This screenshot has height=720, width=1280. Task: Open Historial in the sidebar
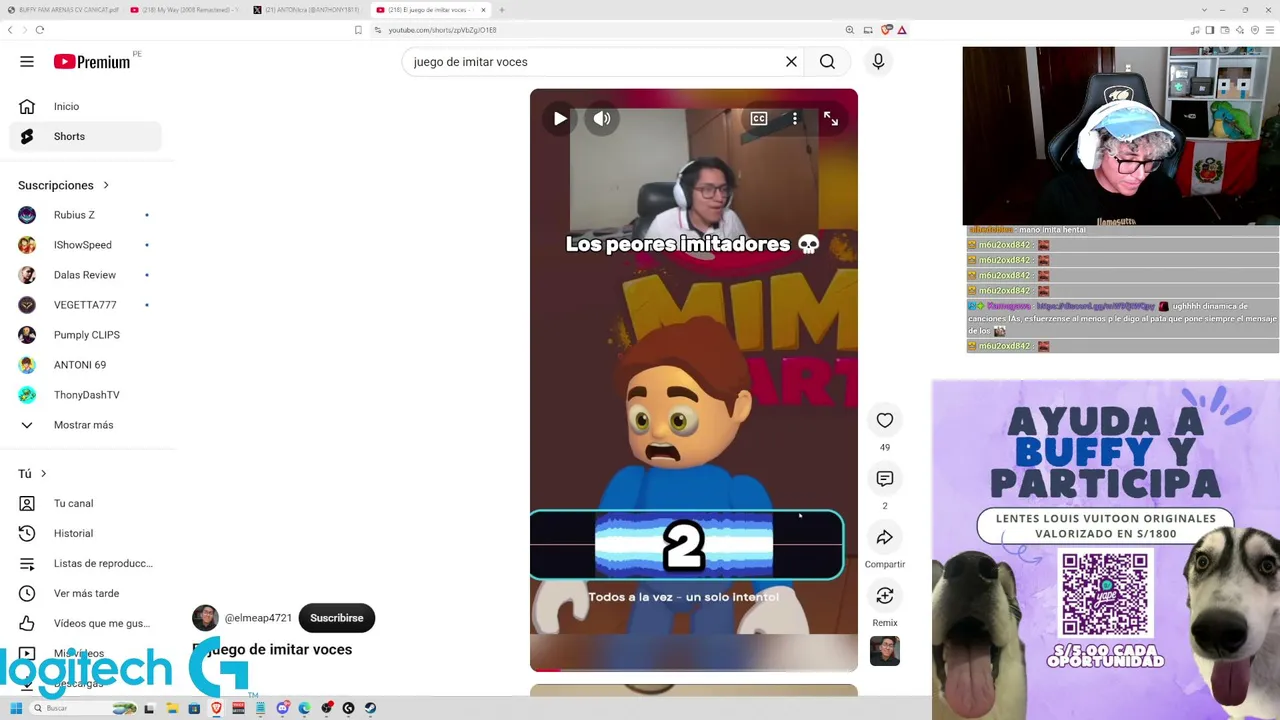pyautogui.click(x=86, y=533)
